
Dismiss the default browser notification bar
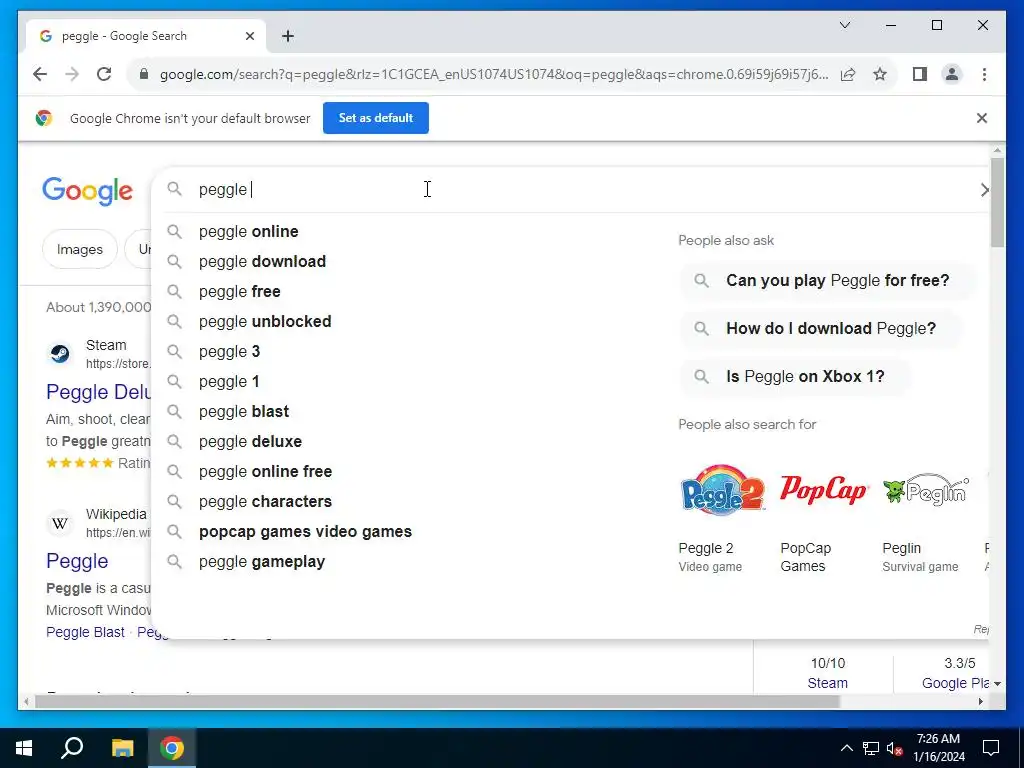[982, 118]
